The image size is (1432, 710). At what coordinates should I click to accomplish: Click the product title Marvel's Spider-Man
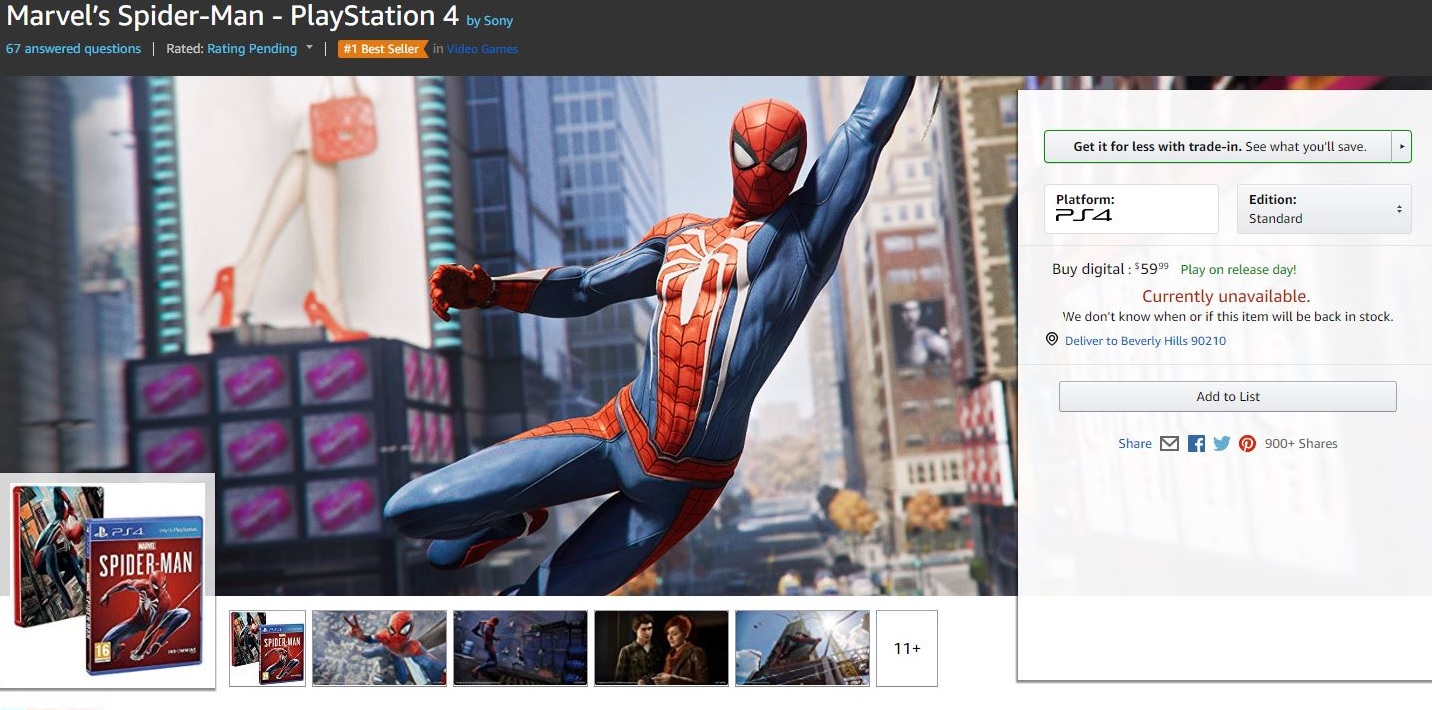(232, 17)
